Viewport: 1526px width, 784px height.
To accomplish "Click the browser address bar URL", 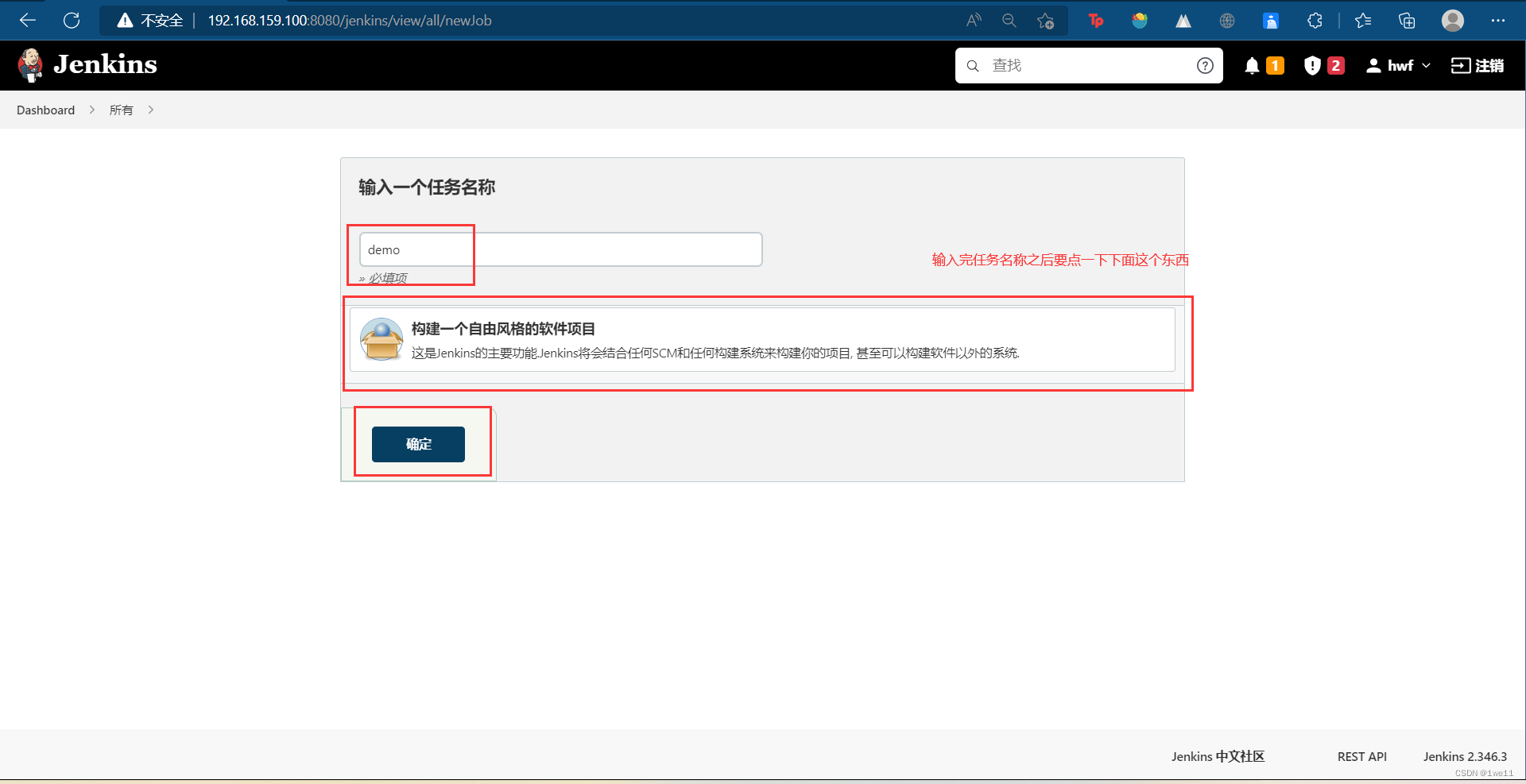I will click(350, 21).
